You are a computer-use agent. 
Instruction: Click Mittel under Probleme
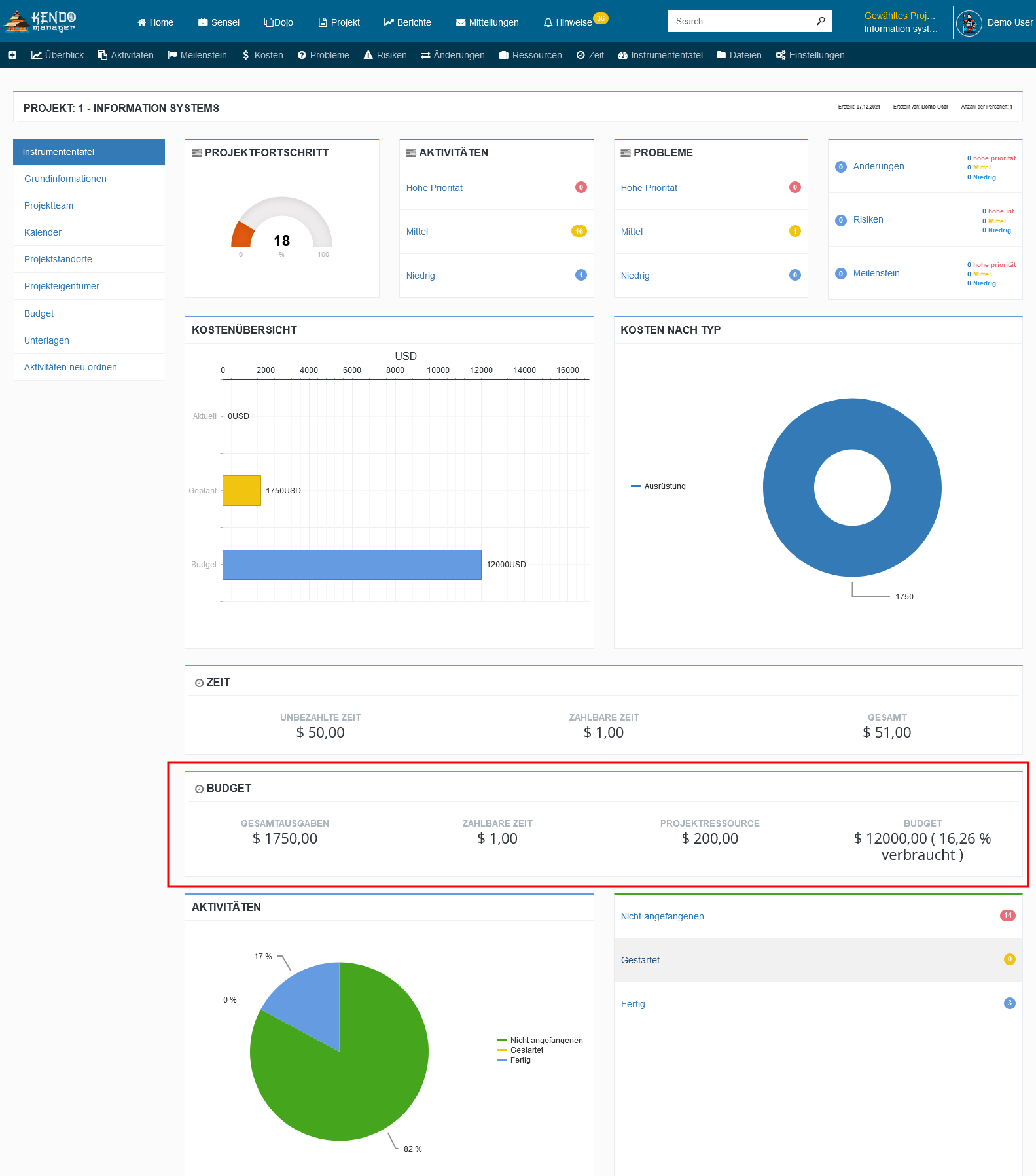[x=632, y=232]
